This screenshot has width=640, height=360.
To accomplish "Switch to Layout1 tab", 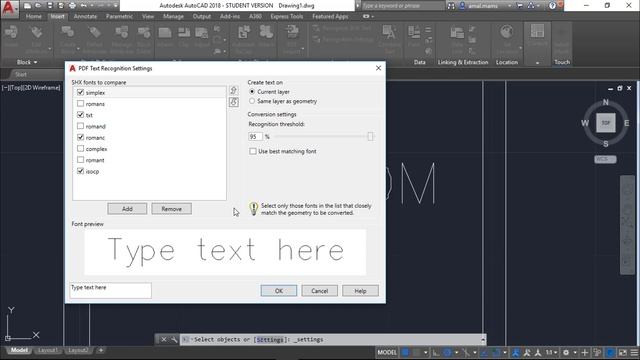I will (47, 350).
